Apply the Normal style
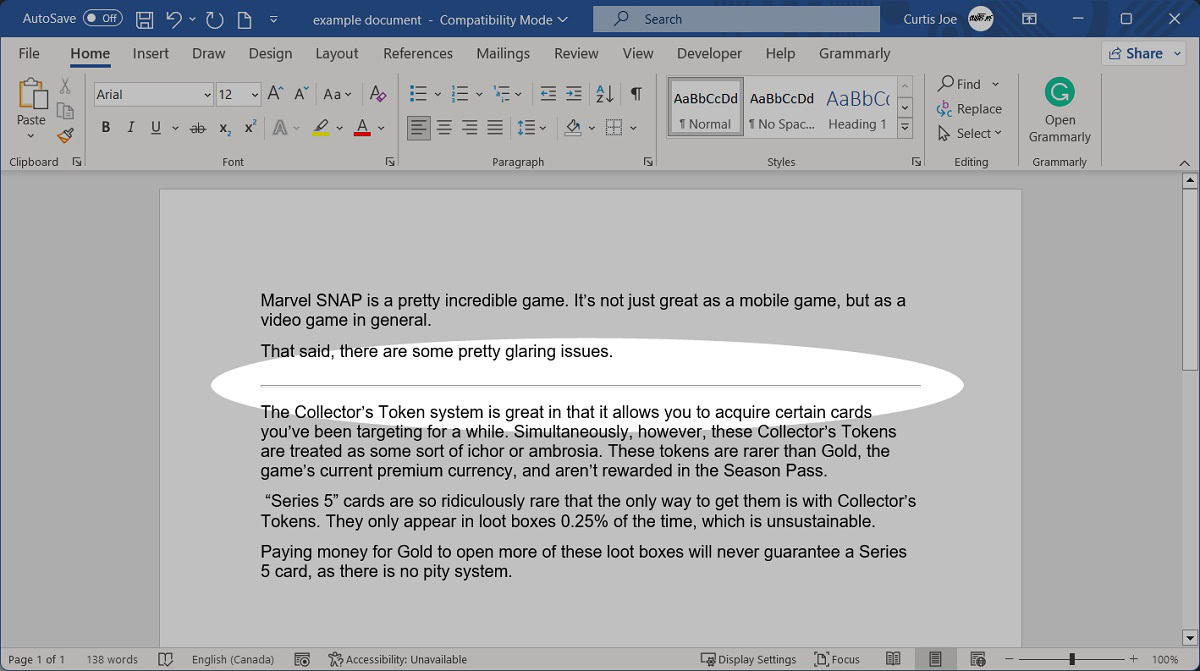The width and height of the screenshot is (1200, 671). click(705, 107)
